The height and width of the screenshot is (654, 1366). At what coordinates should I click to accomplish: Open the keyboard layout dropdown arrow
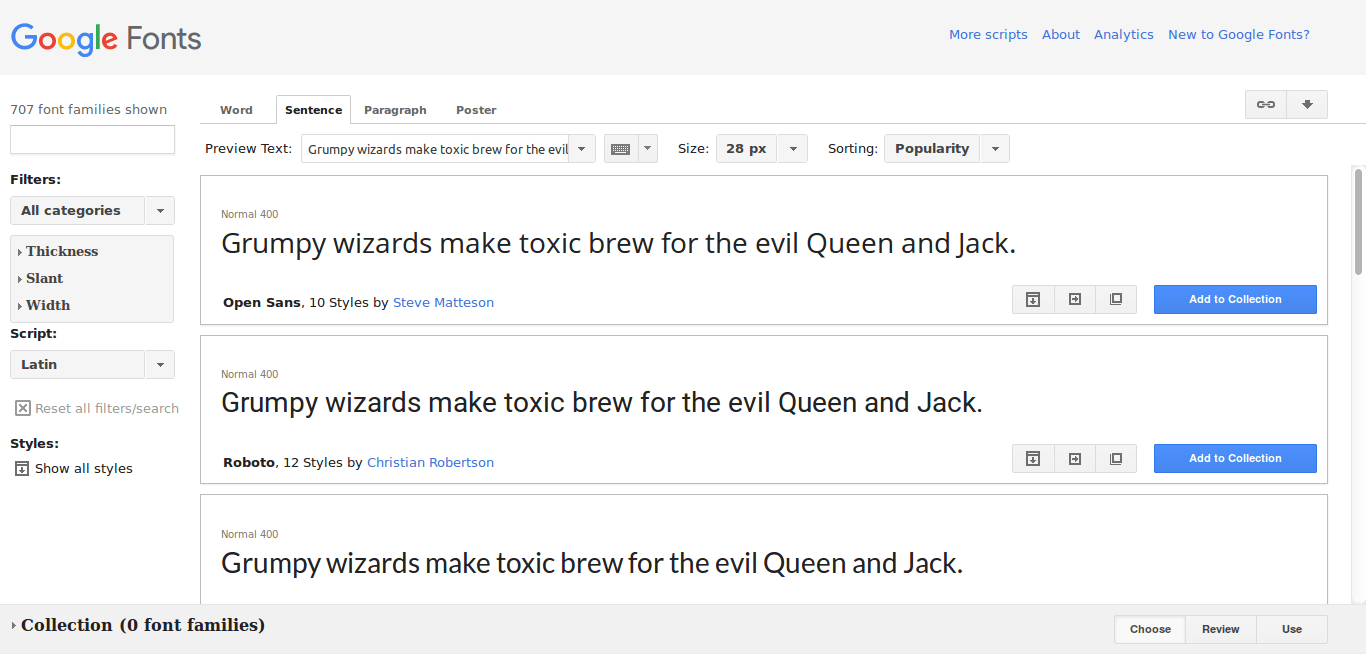pyautogui.click(x=648, y=149)
